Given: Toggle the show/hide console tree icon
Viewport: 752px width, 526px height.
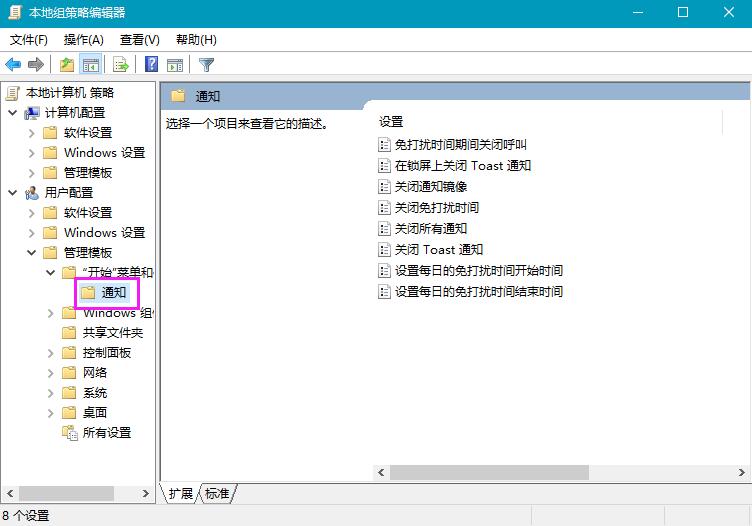Looking at the screenshot, I should pyautogui.click(x=91, y=64).
